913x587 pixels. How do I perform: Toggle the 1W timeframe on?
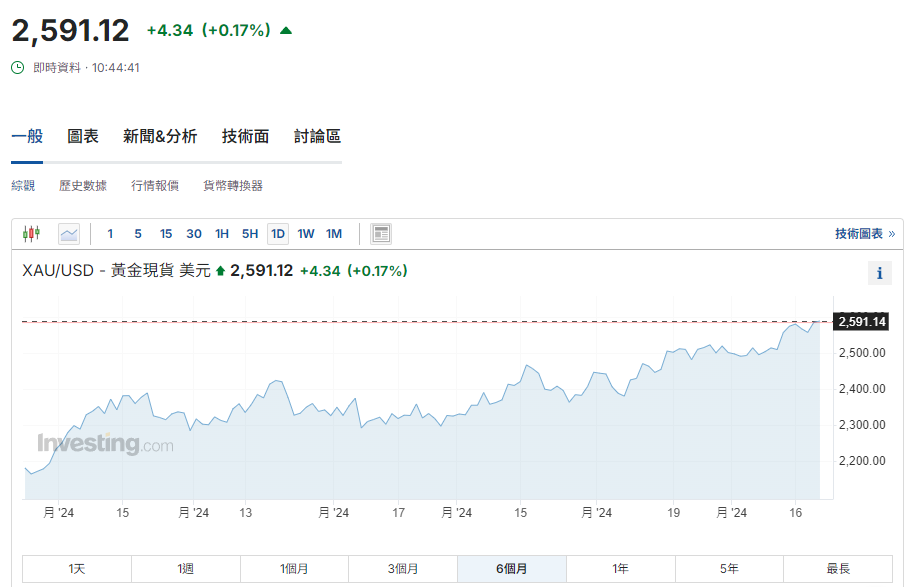(306, 233)
